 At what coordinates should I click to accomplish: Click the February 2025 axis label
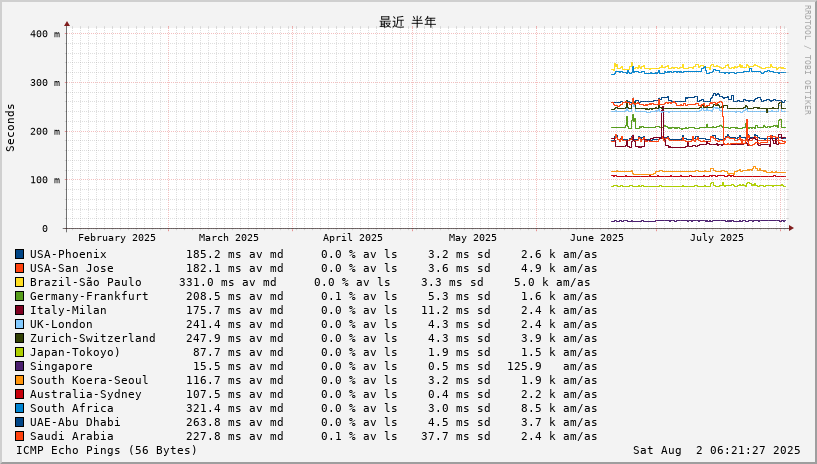(x=117, y=237)
